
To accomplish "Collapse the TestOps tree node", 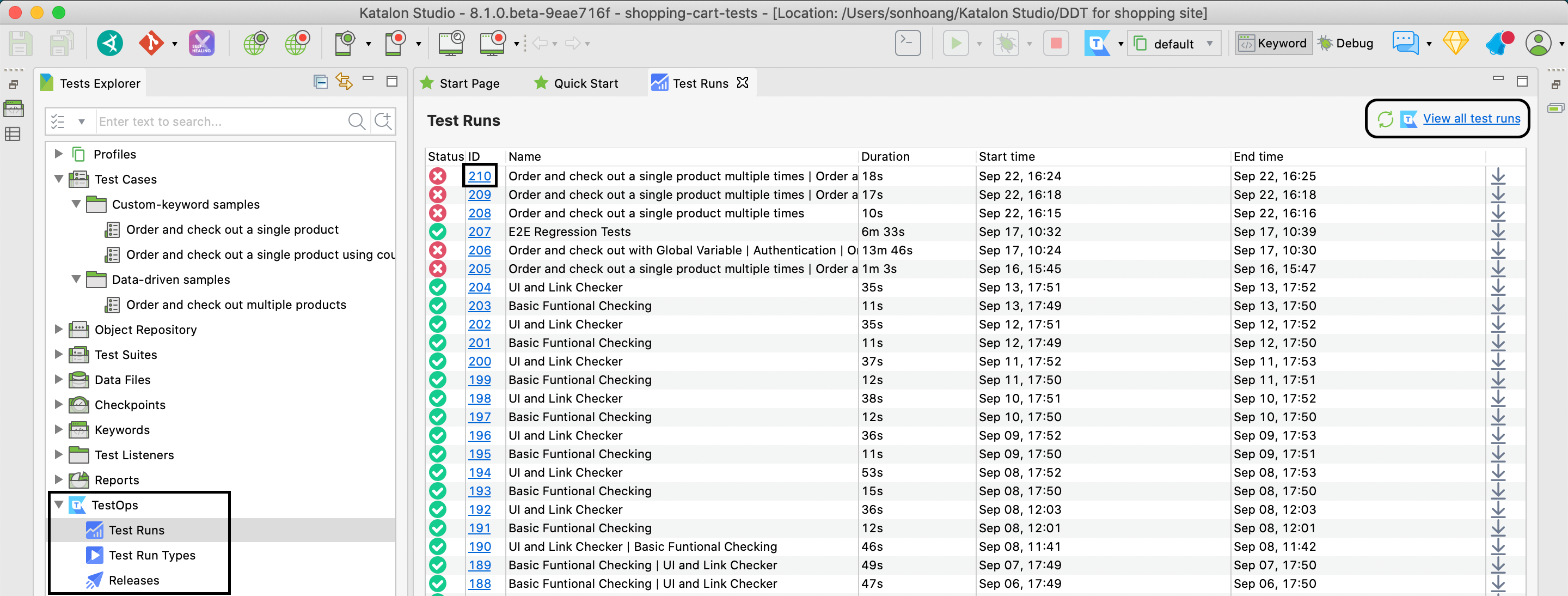I will [x=58, y=504].
